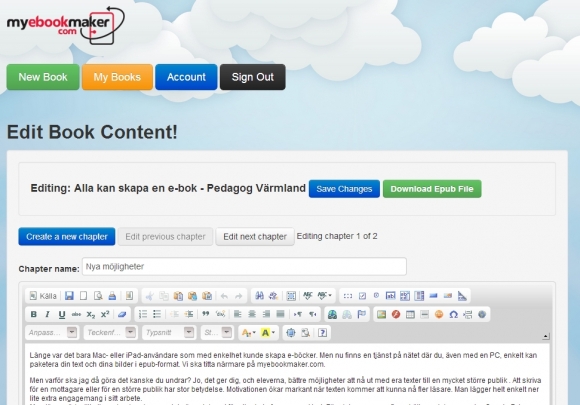Insert a bulleted list
This screenshot has width=580, height=405.
click(x=157, y=314)
